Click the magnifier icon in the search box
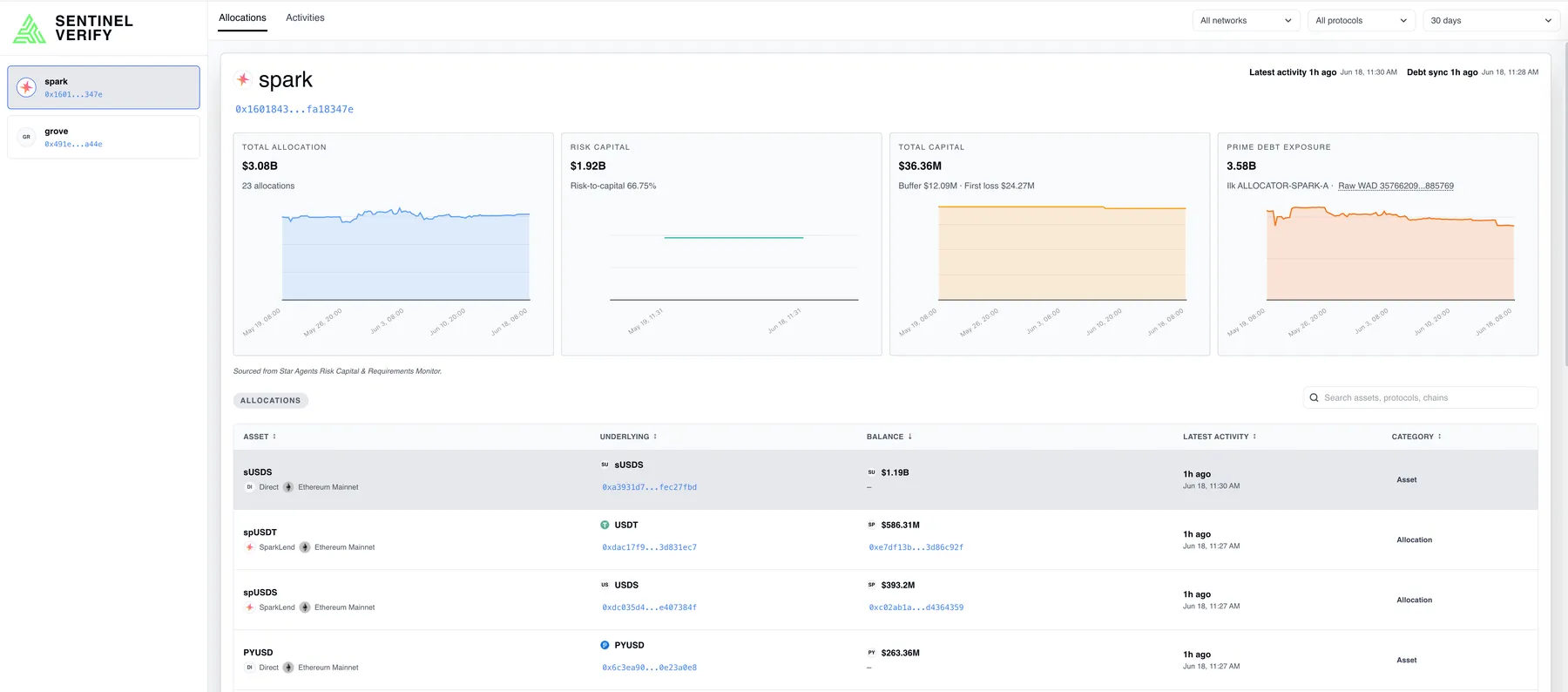Image resolution: width=1568 pixels, height=692 pixels. point(1314,397)
